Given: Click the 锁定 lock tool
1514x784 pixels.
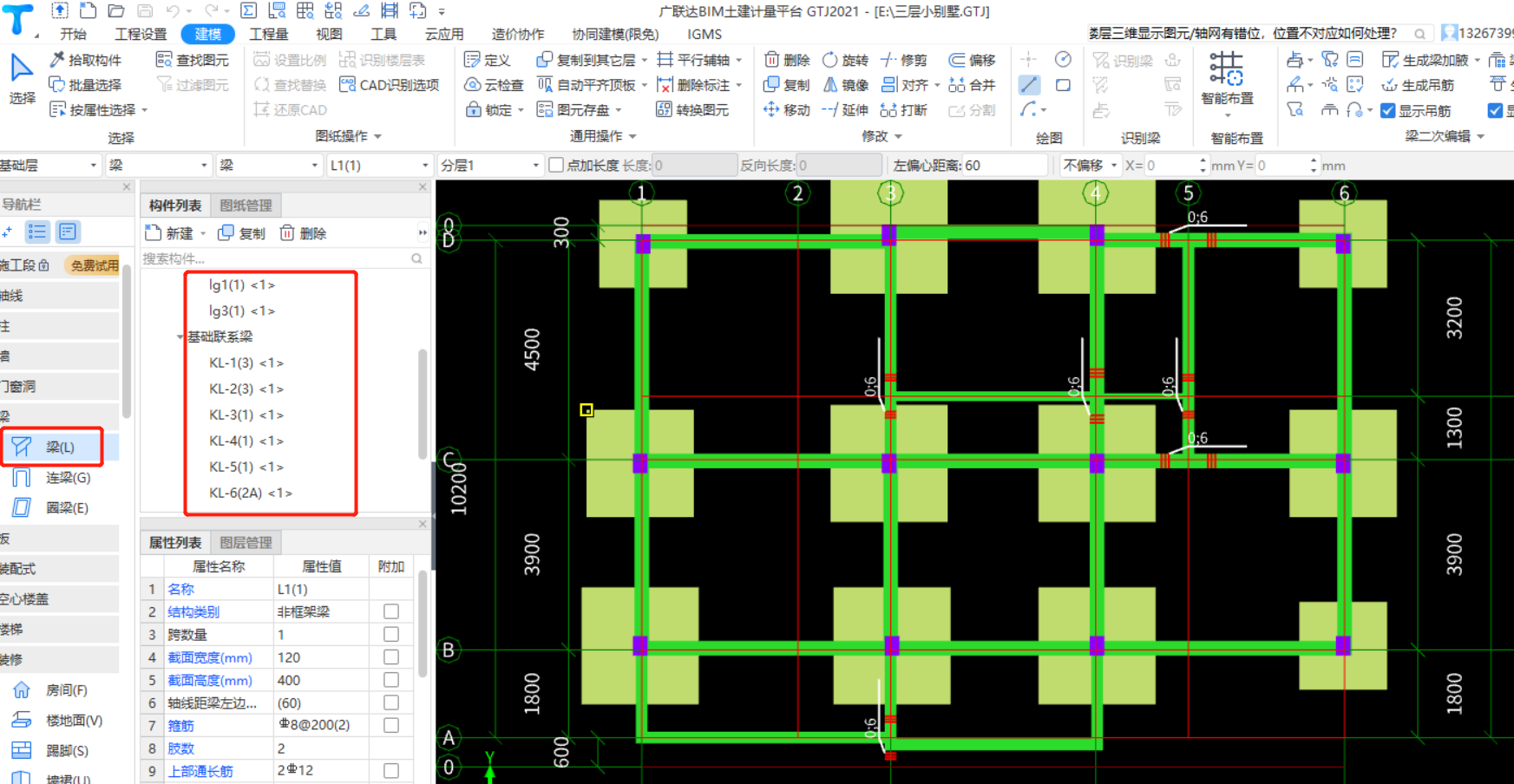Looking at the screenshot, I should [x=488, y=110].
